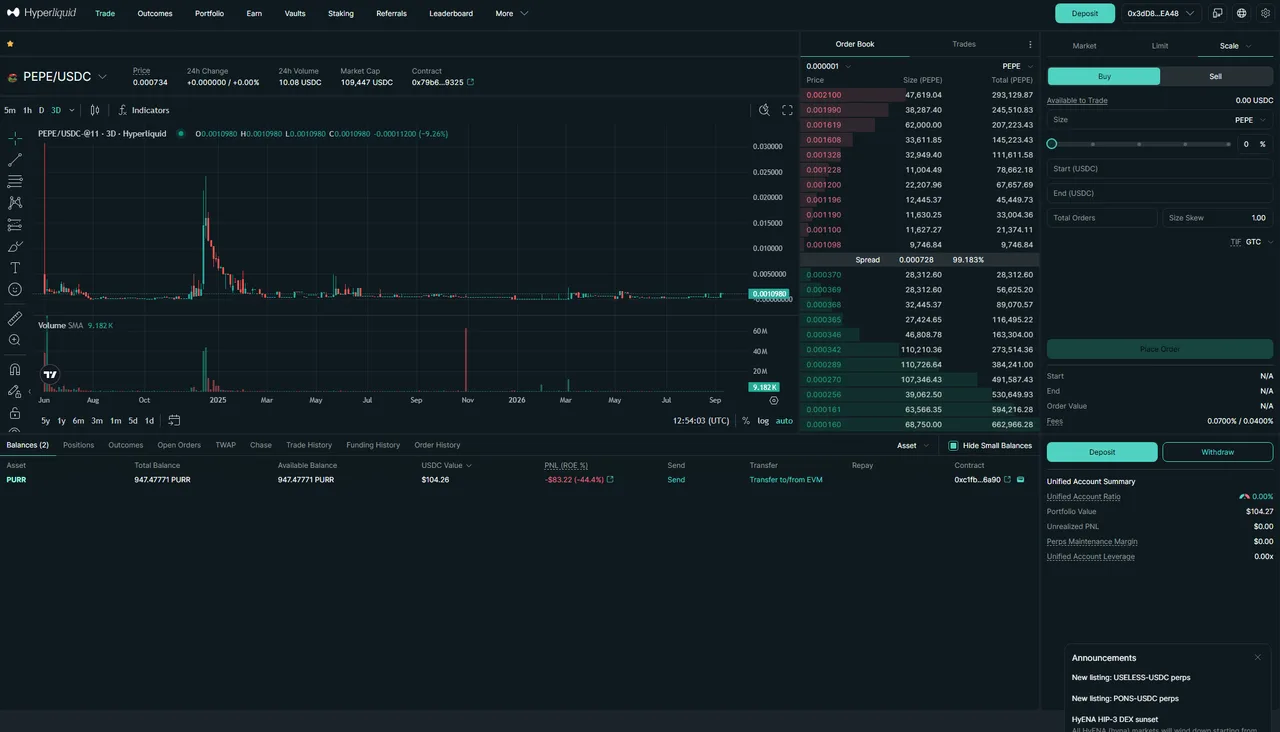The image size is (1280, 732).
Task: Open the language globe menu
Action: [x=1242, y=13]
